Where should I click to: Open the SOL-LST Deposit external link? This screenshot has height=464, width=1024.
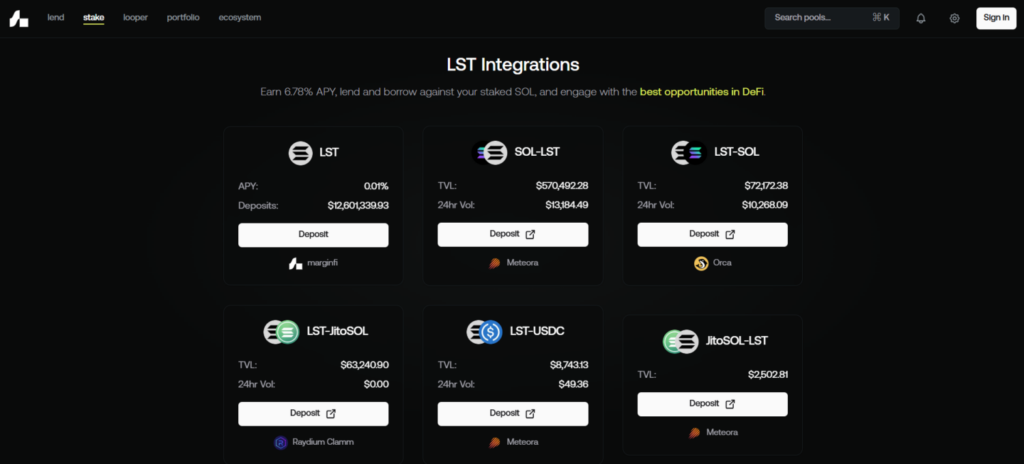click(512, 235)
